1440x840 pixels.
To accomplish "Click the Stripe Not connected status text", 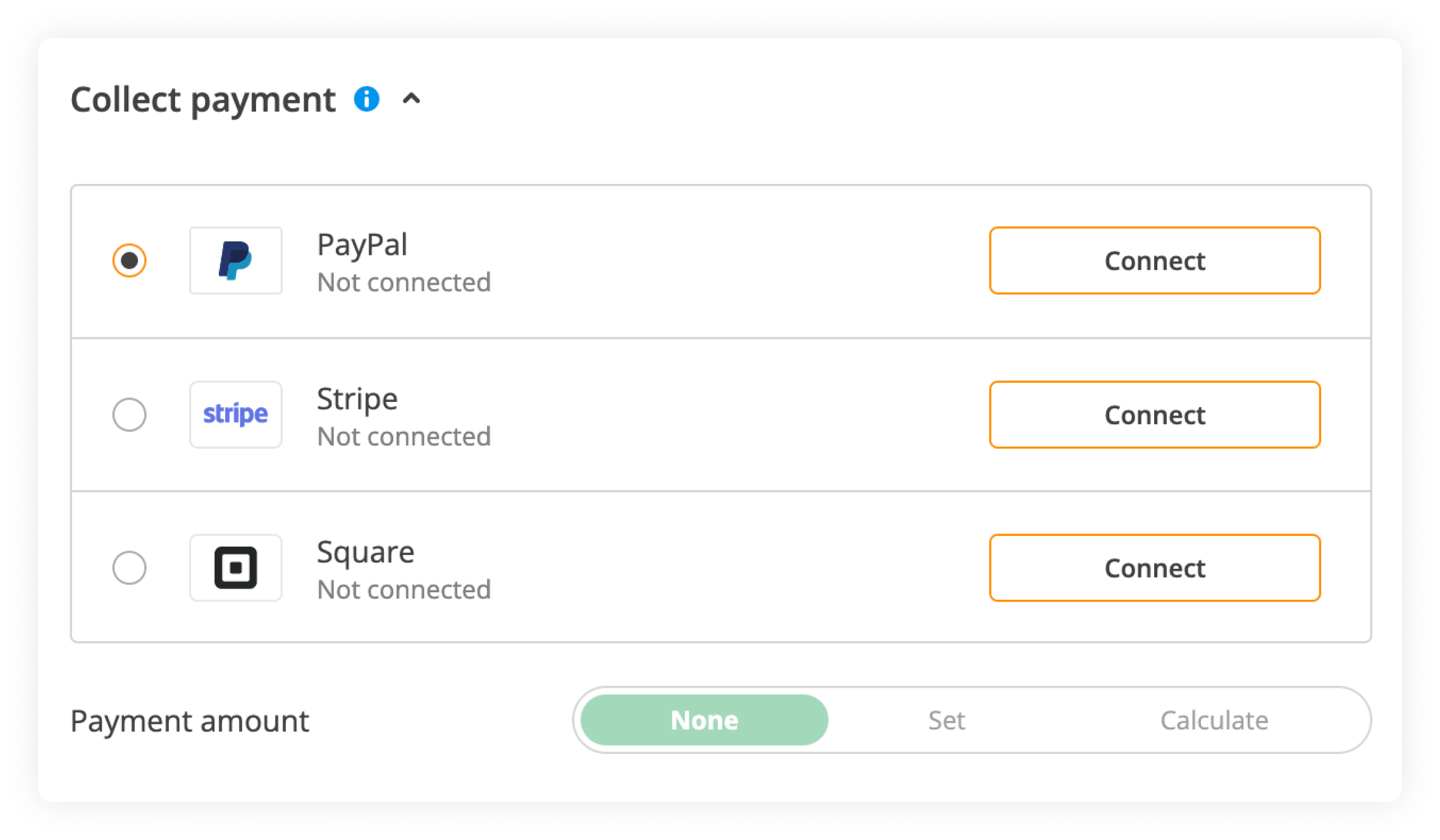I will pyautogui.click(x=404, y=436).
